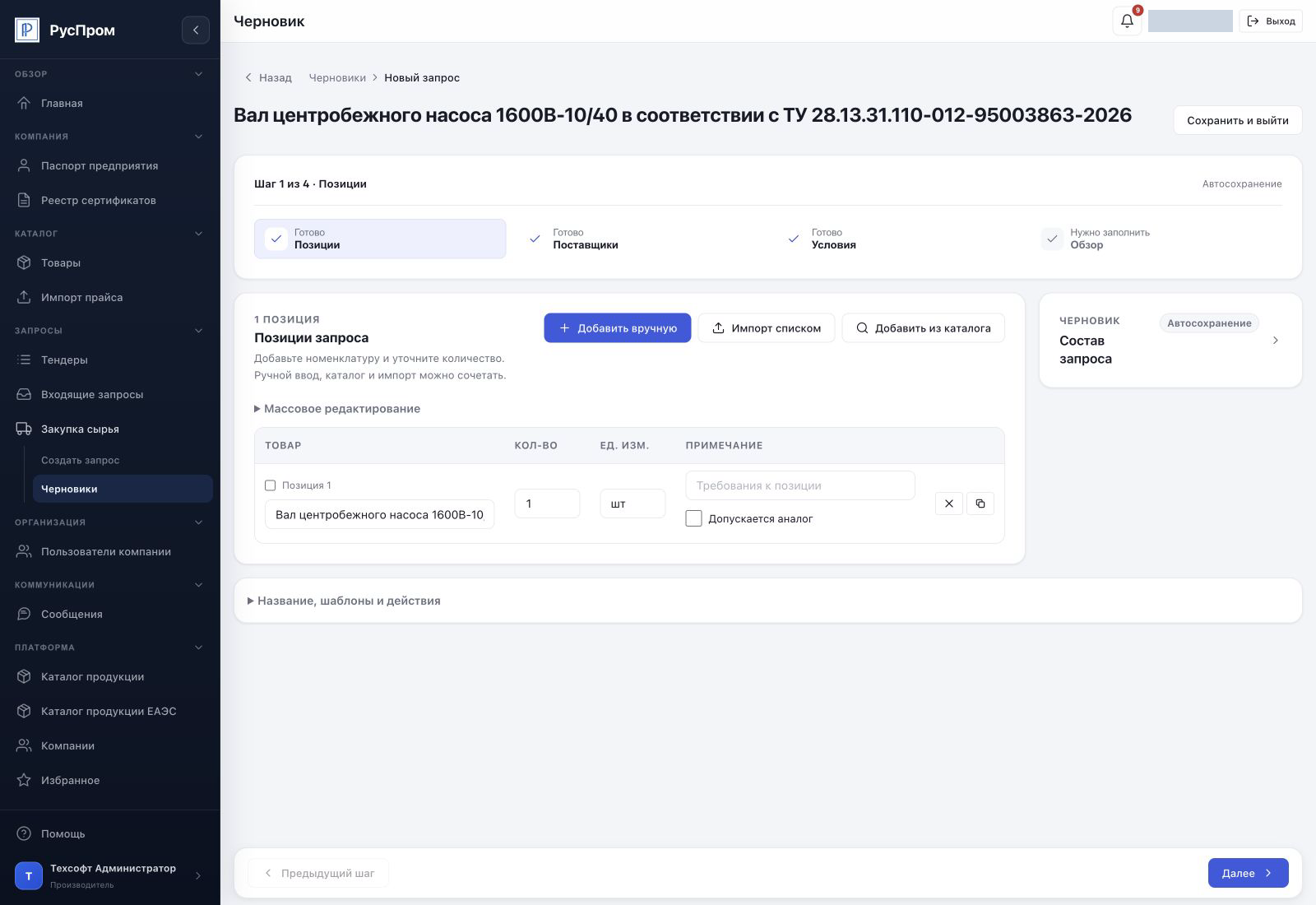The image size is (1316, 905).
Task: Click the Входящие запросы inbox icon
Action: point(25,394)
